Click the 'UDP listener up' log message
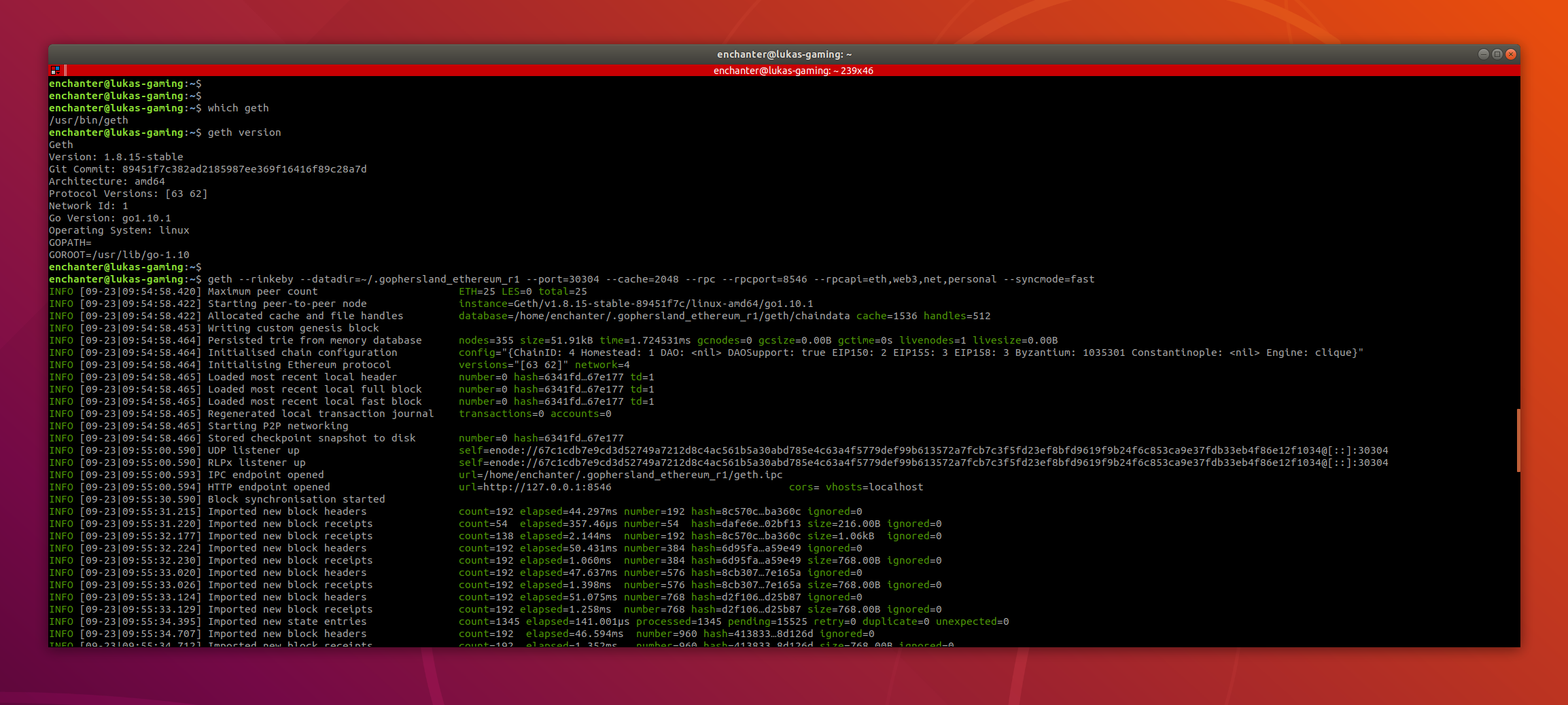 click(254, 450)
